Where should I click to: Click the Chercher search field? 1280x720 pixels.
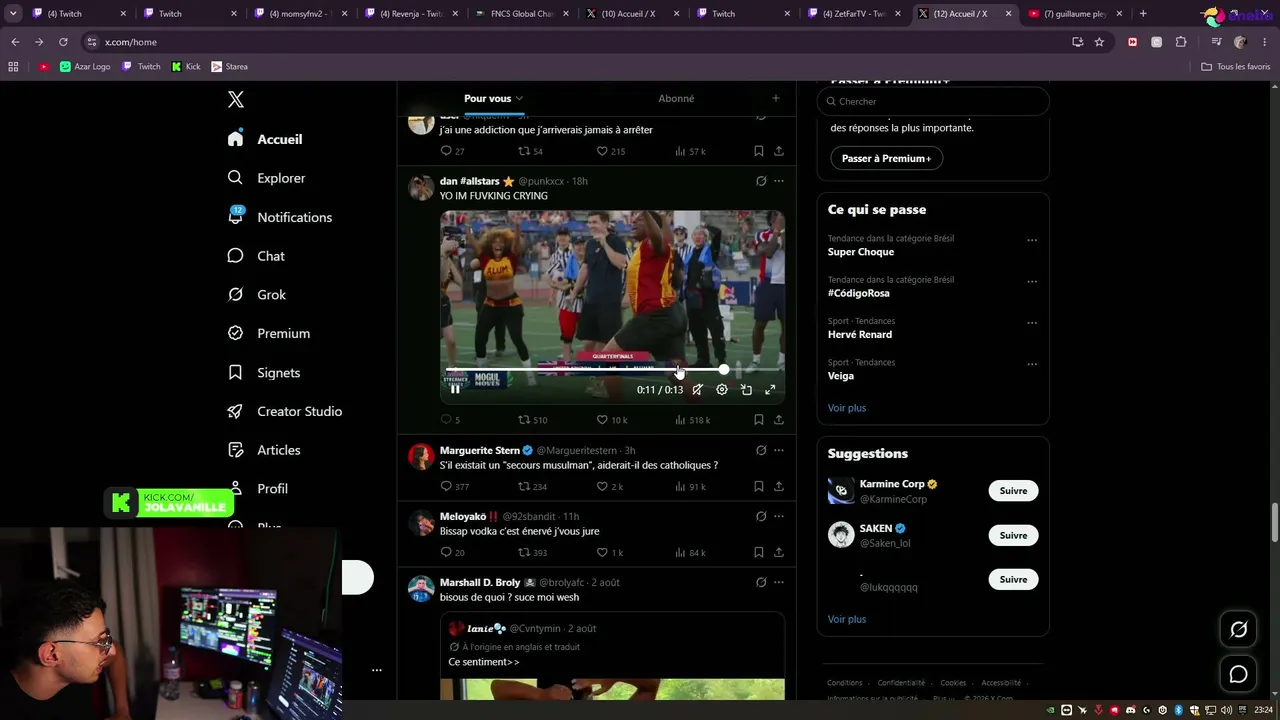point(933,101)
